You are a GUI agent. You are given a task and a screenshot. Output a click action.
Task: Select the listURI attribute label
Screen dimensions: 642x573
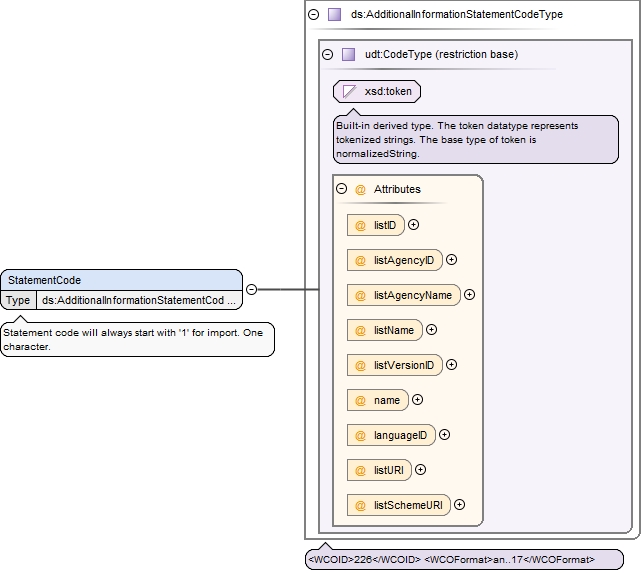point(389,470)
